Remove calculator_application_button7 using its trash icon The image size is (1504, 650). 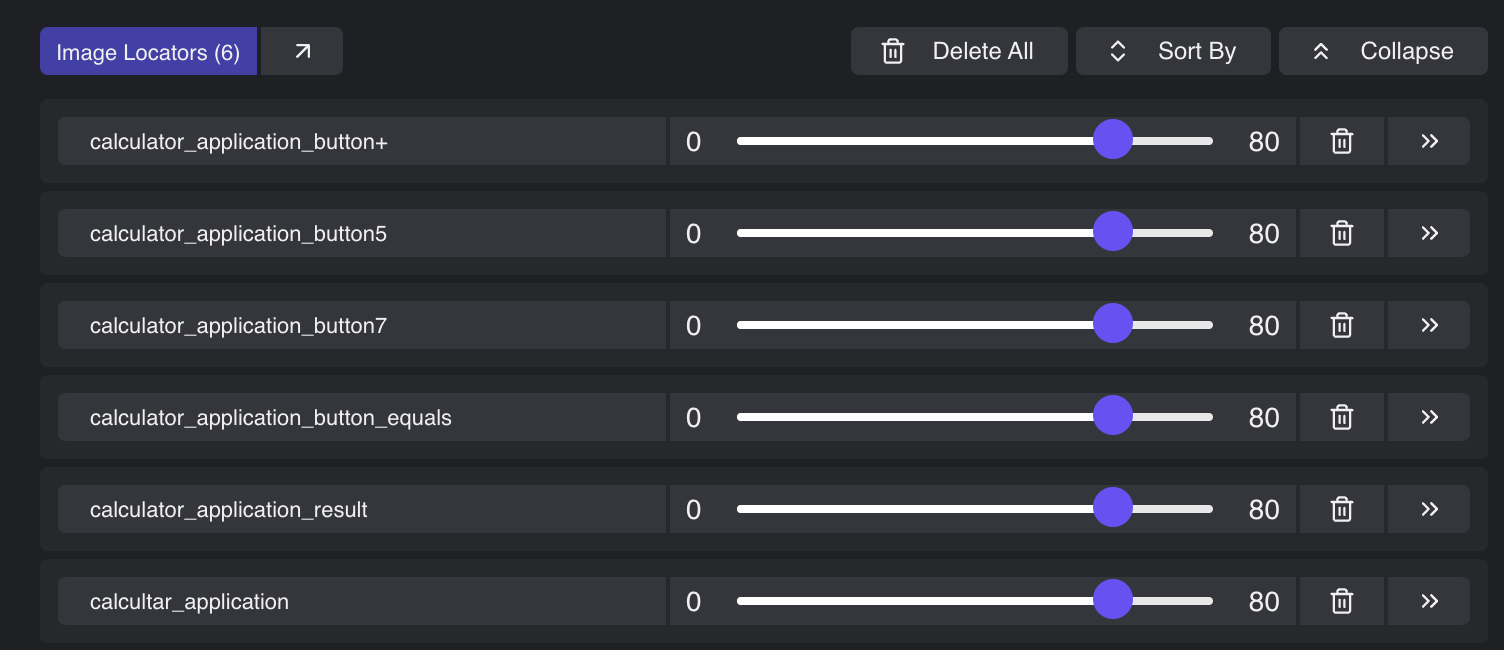pos(1341,325)
